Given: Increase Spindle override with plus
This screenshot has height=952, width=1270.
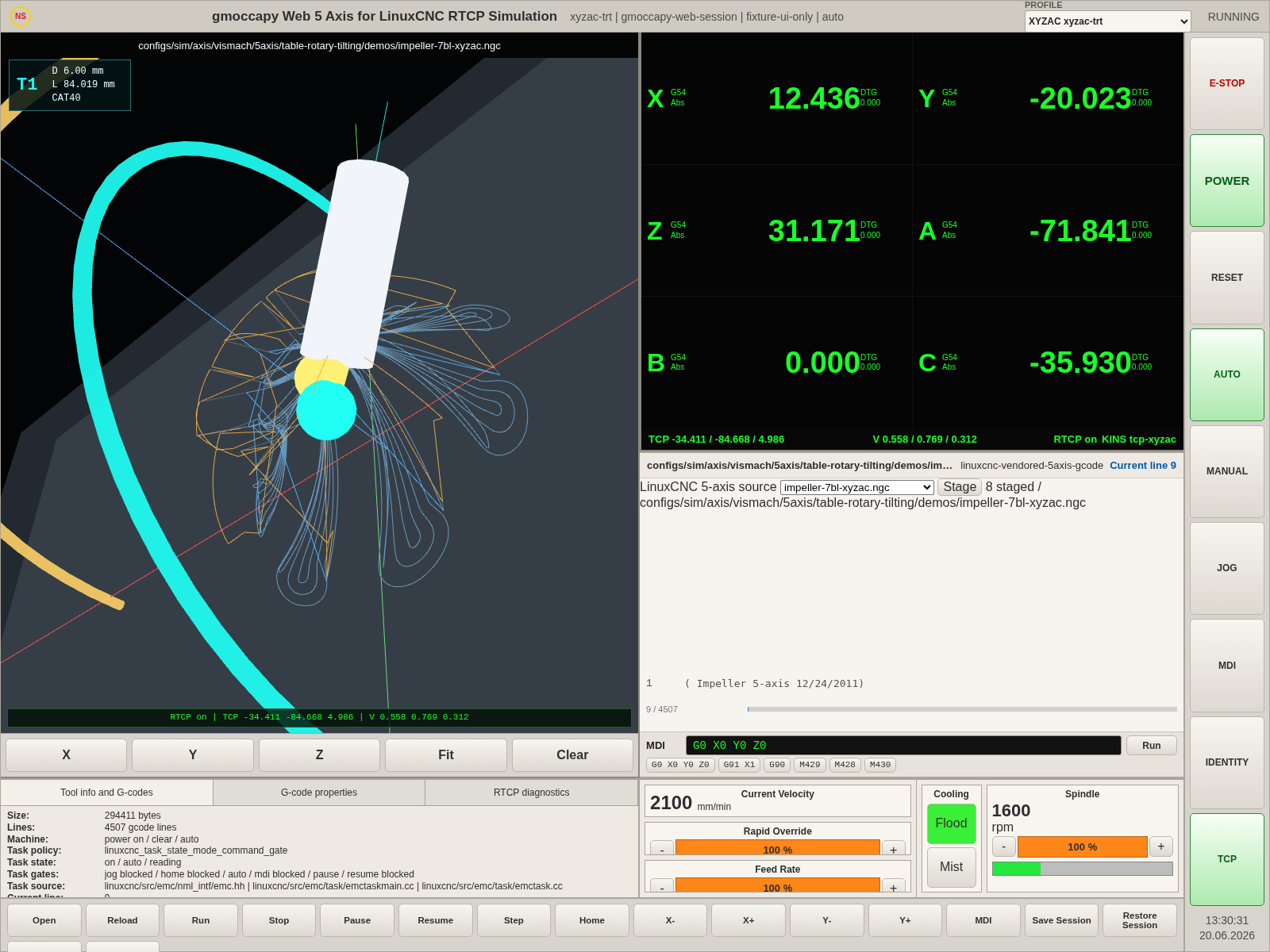Looking at the screenshot, I should pyautogui.click(x=1160, y=846).
